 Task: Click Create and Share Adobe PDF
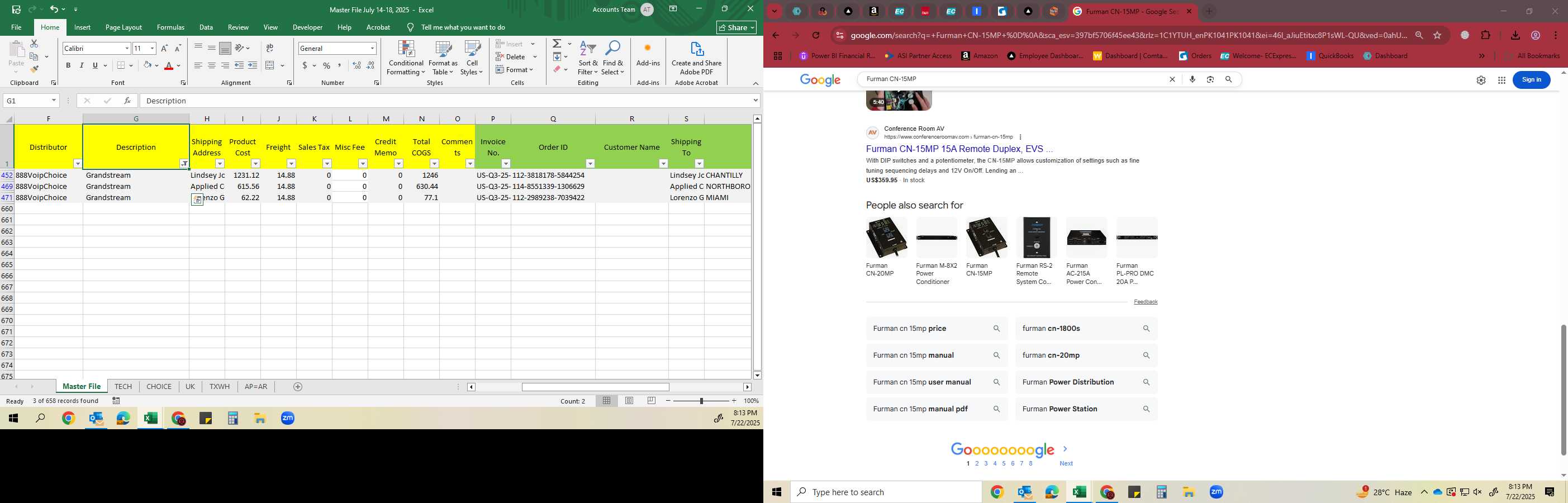point(696,59)
